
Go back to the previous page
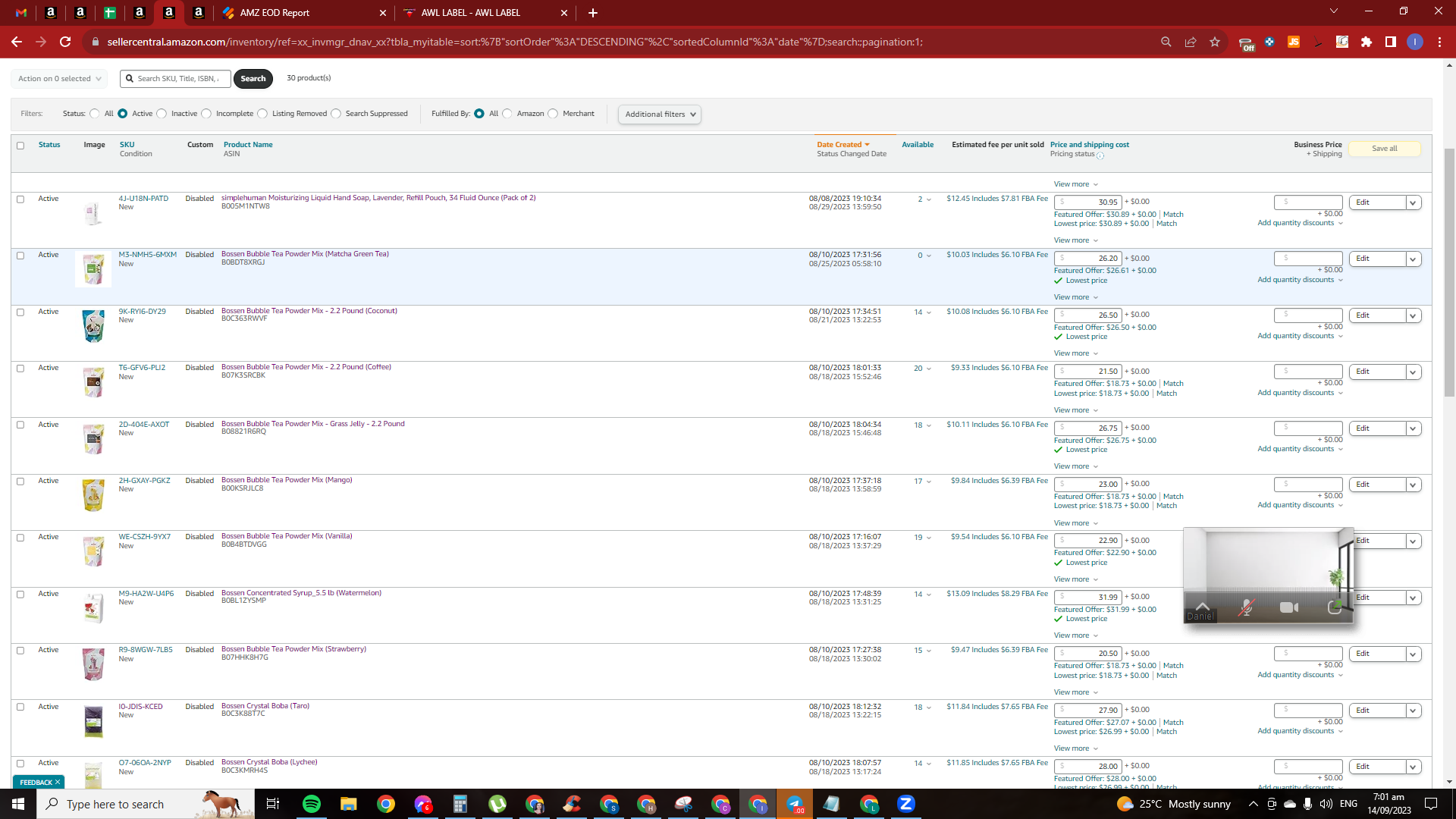[x=17, y=42]
